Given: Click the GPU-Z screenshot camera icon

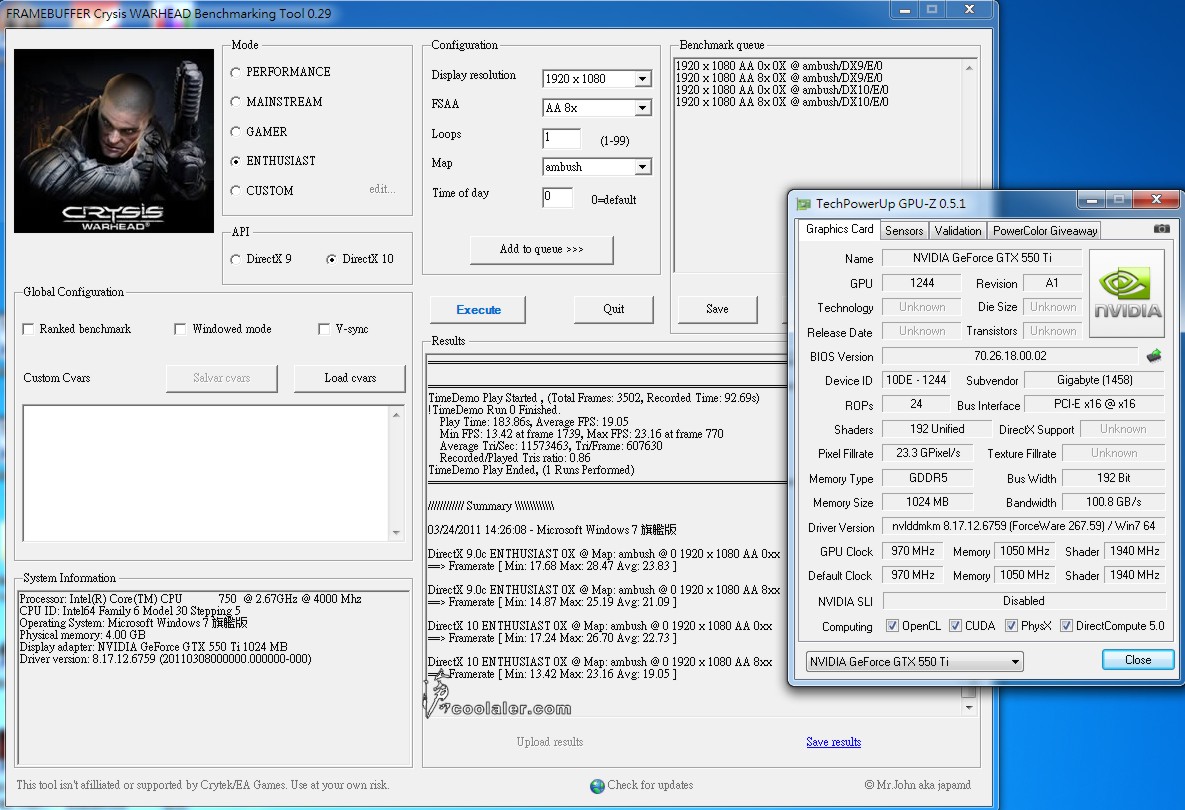Looking at the screenshot, I should coord(1162,228).
